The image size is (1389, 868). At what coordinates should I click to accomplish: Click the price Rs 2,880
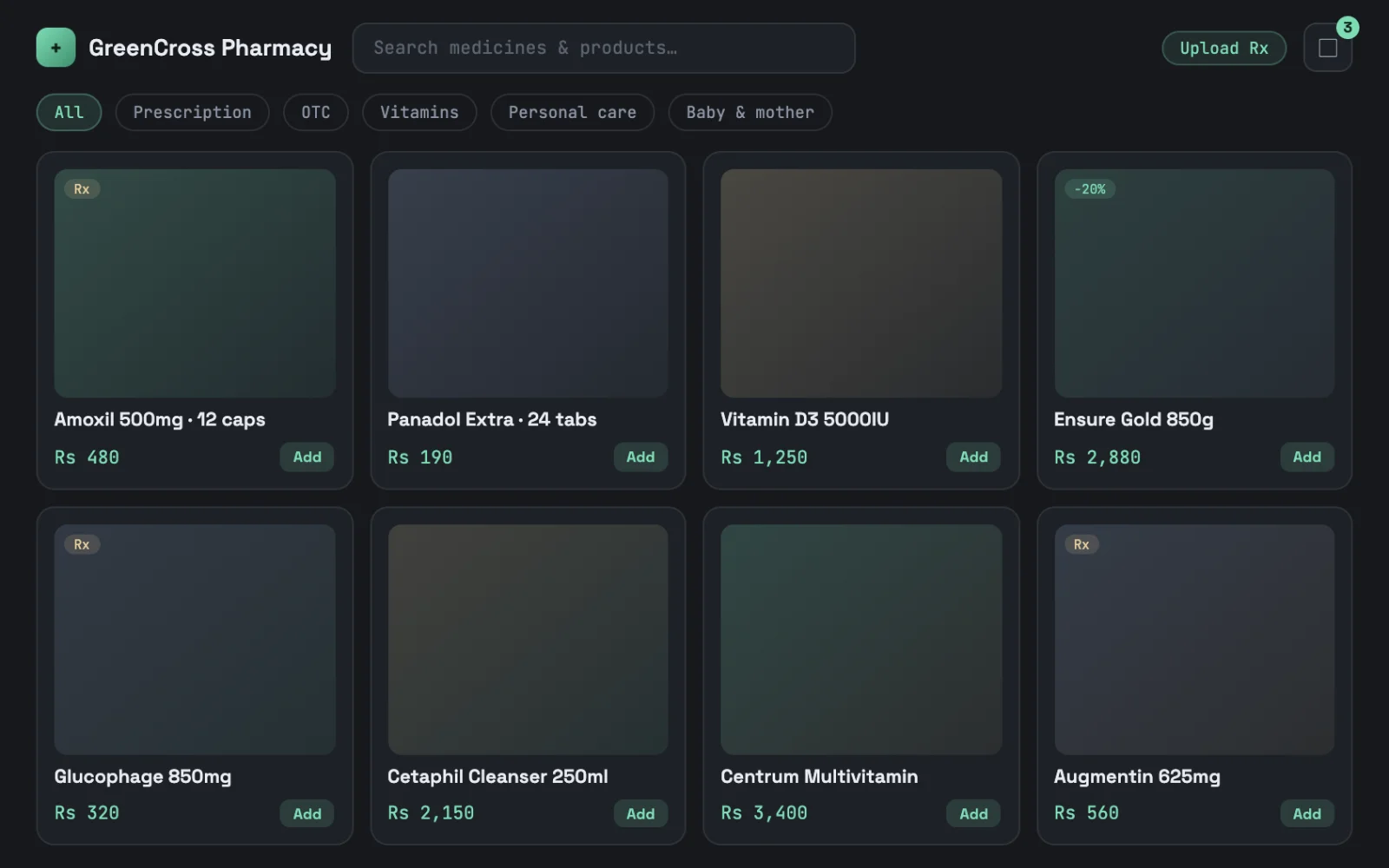click(1097, 457)
